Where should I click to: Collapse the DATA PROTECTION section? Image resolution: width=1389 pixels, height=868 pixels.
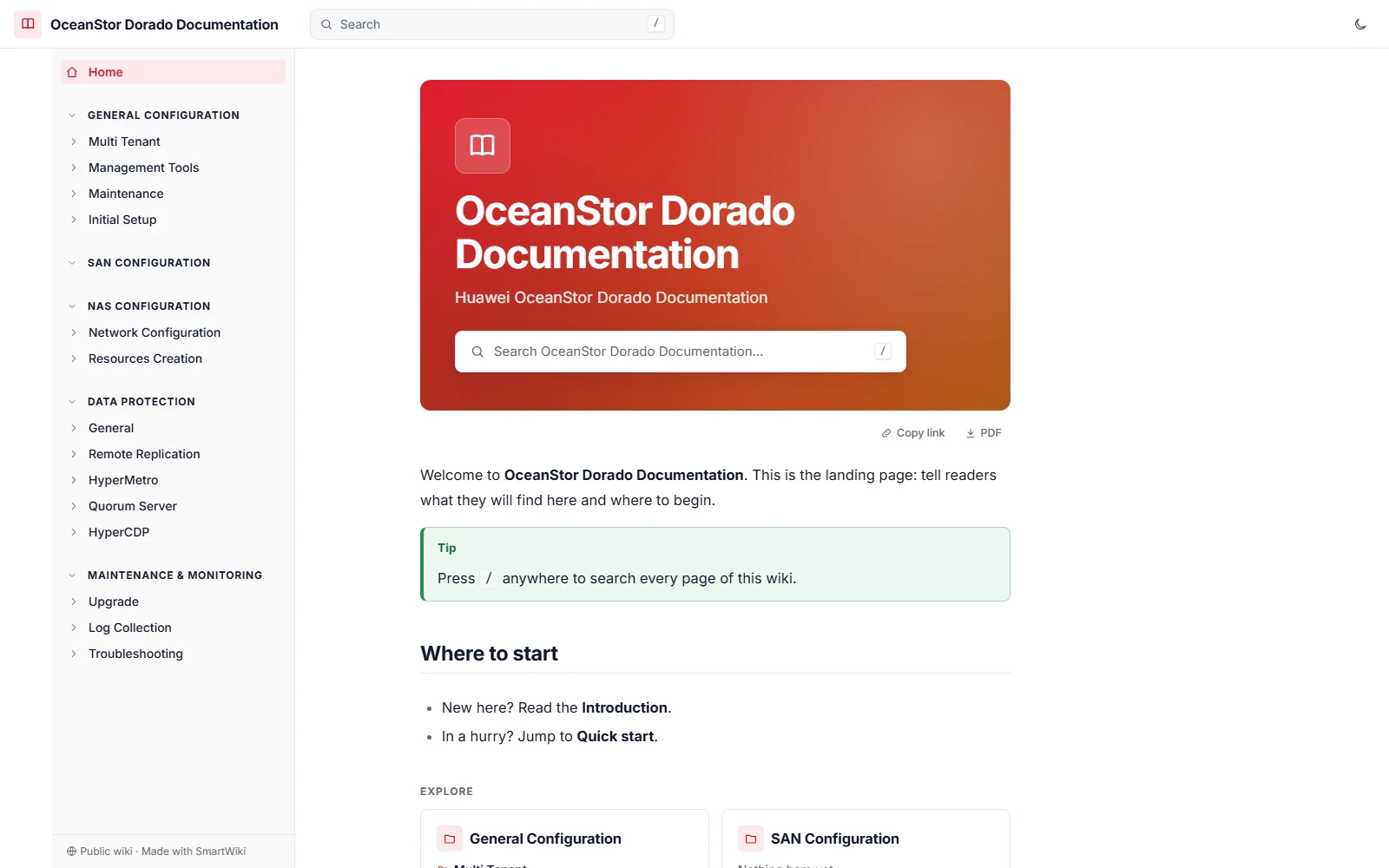coord(72,402)
